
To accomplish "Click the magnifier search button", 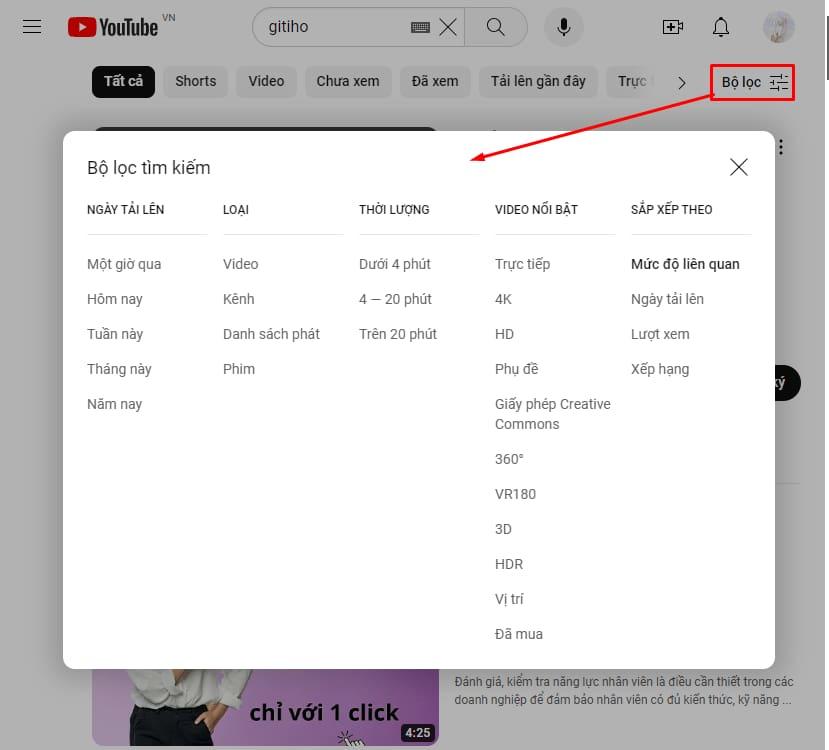I will pyautogui.click(x=495, y=26).
